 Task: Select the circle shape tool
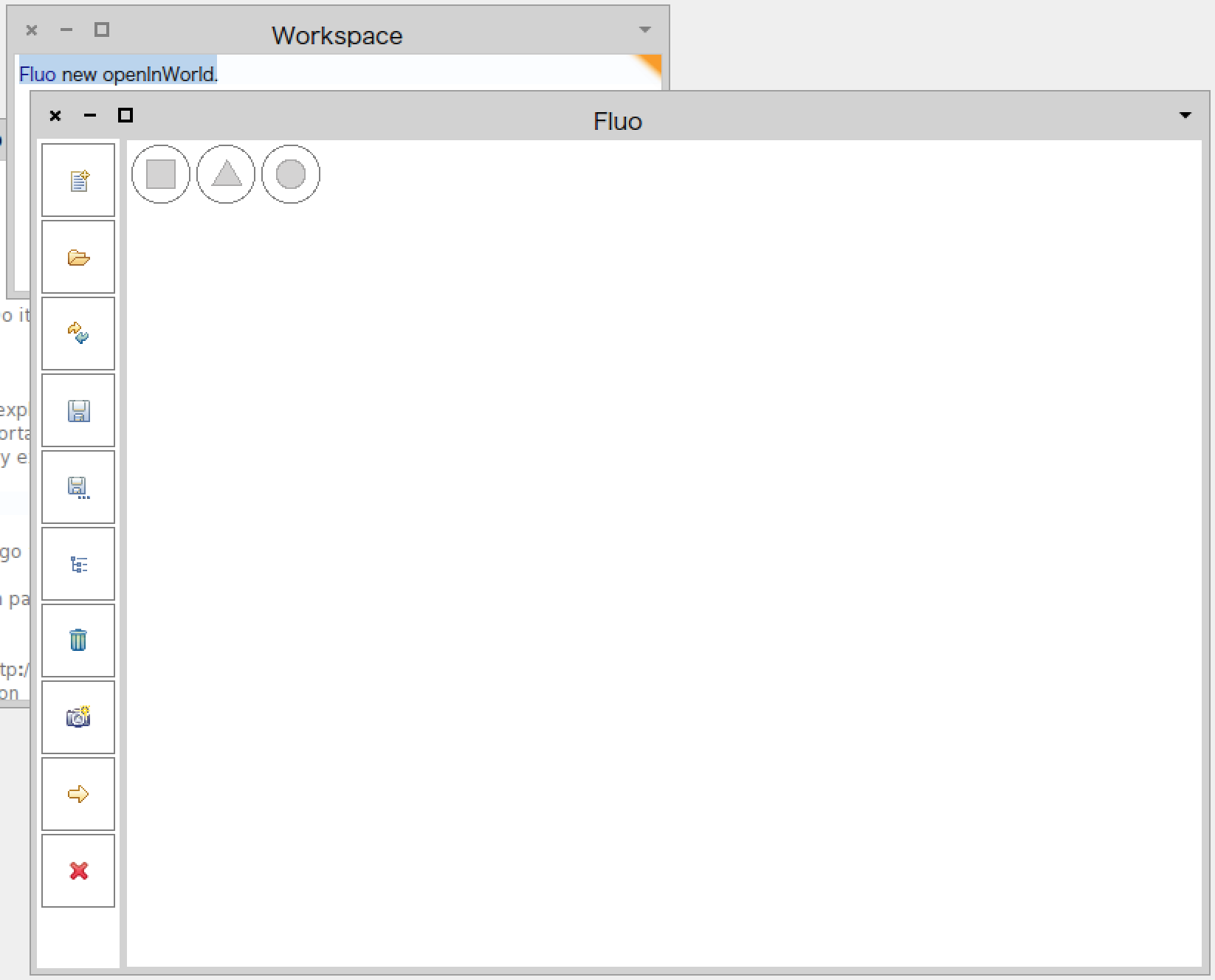click(291, 174)
